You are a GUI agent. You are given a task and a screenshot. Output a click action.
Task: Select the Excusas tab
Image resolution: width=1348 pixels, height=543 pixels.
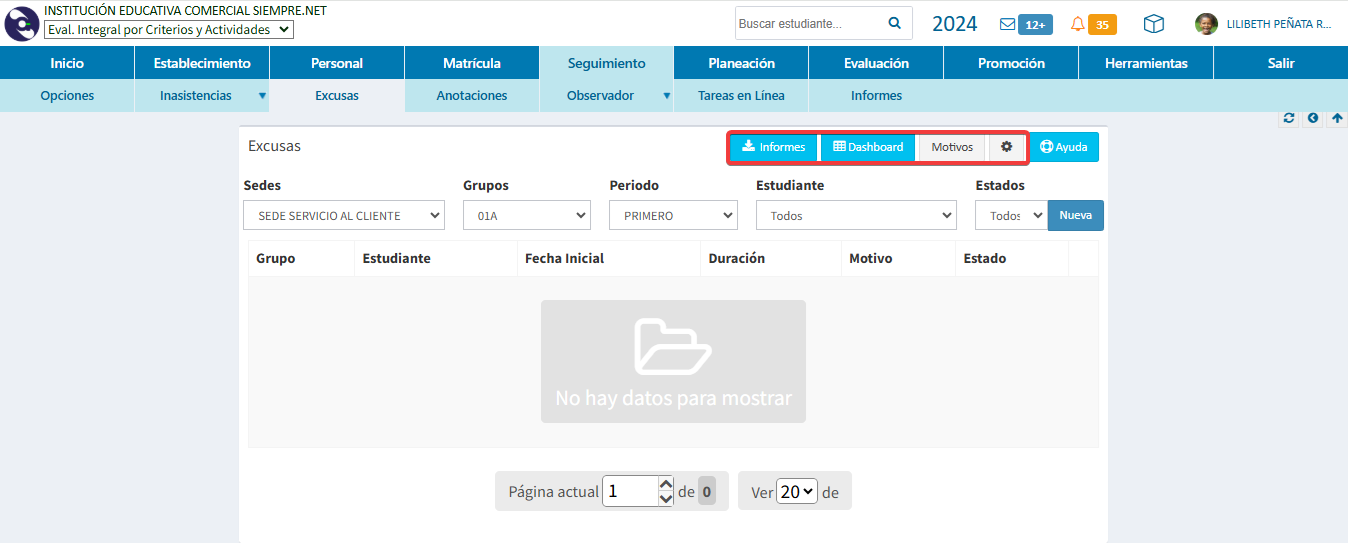[x=337, y=96]
